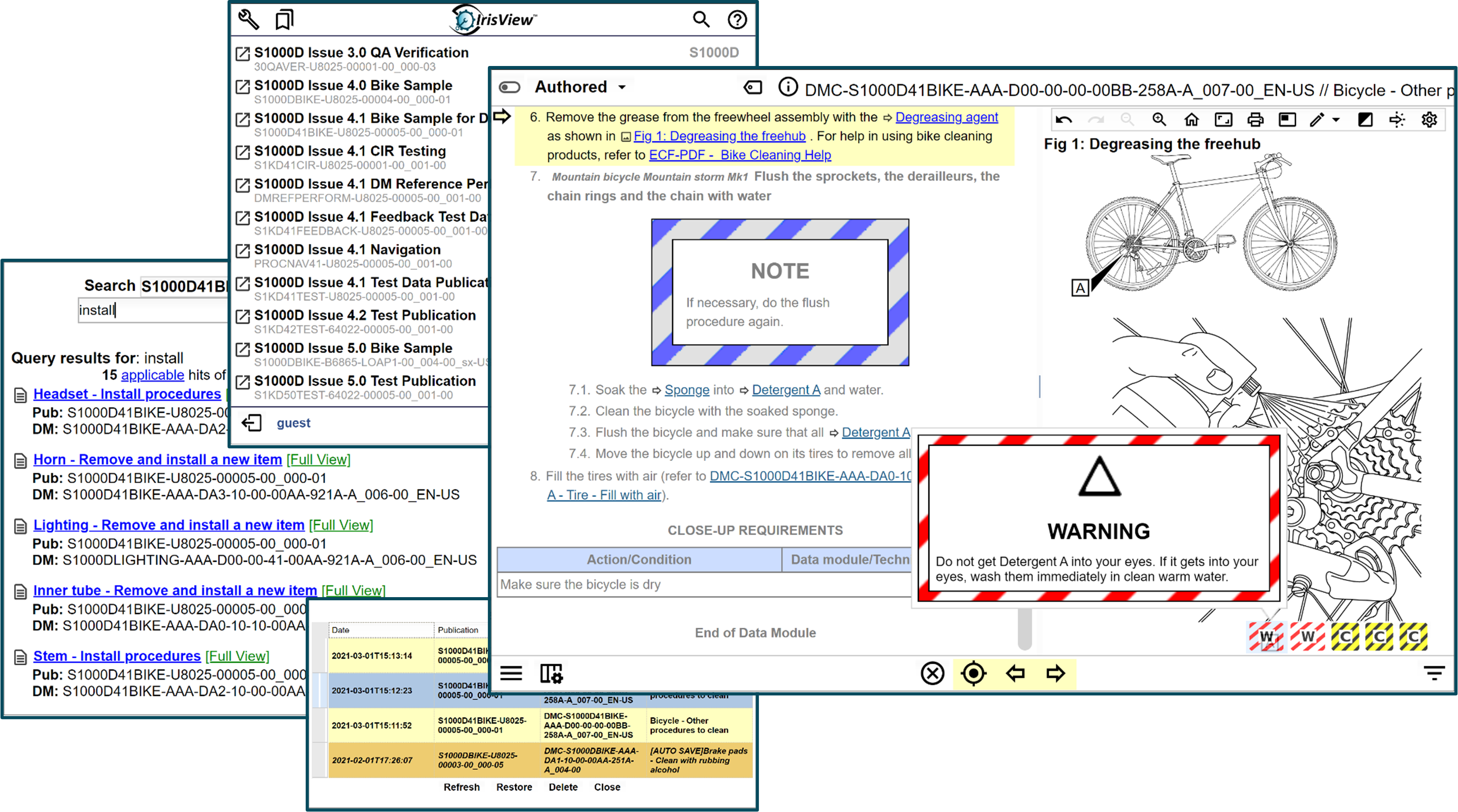Open the gear settings in figure toolbar

pyautogui.click(x=1429, y=119)
